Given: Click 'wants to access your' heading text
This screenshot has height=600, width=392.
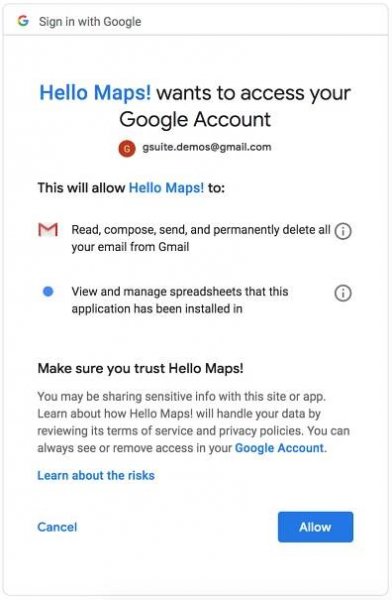Looking at the screenshot, I should pyautogui.click(x=253, y=93).
